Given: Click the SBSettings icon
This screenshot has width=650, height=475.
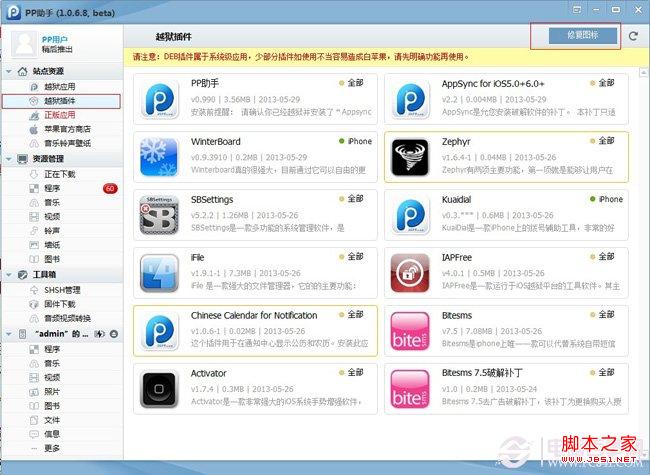Looking at the screenshot, I should pos(160,215).
